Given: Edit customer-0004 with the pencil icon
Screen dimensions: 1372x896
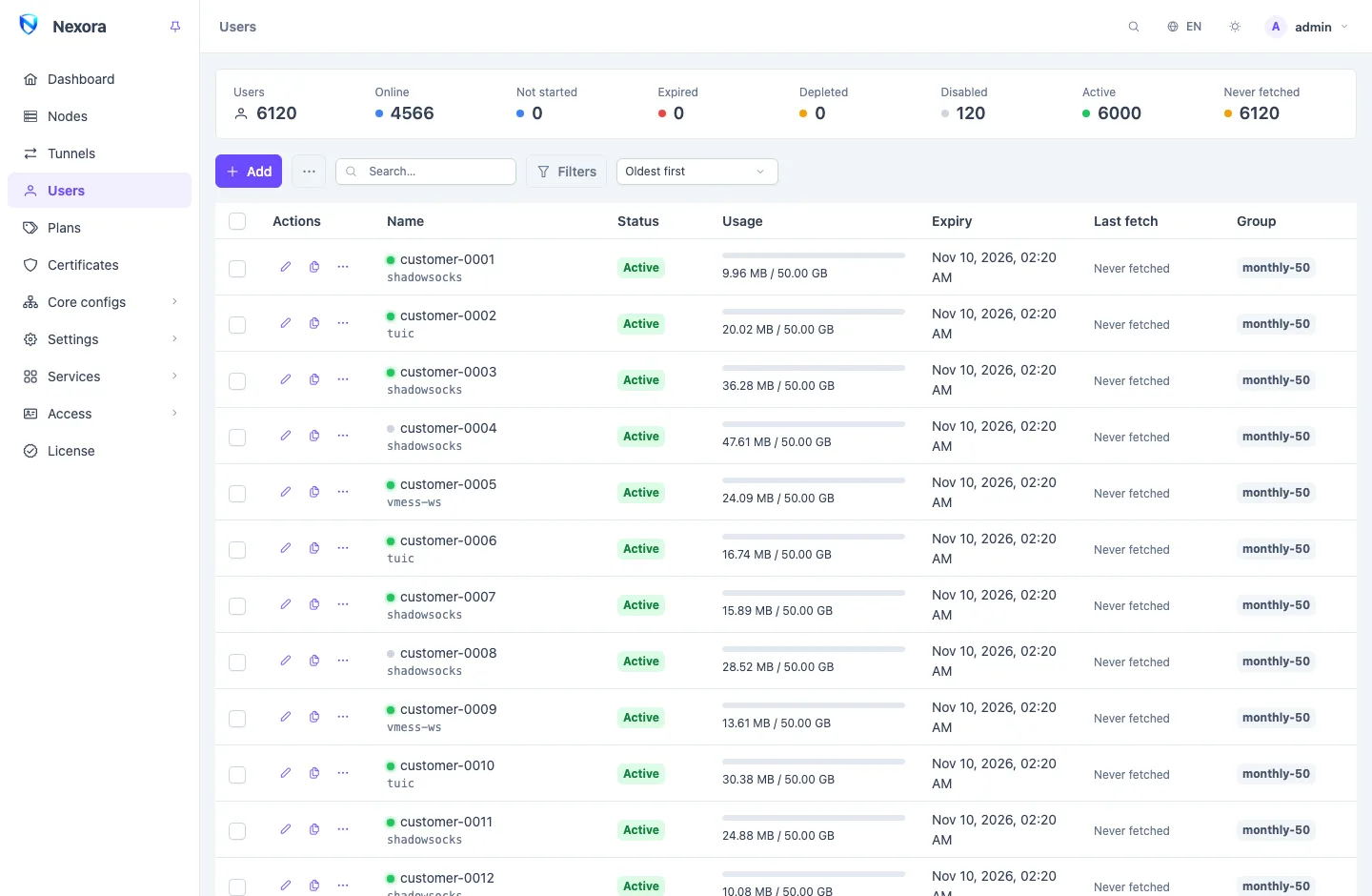Looking at the screenshot, I should (286, 436).
